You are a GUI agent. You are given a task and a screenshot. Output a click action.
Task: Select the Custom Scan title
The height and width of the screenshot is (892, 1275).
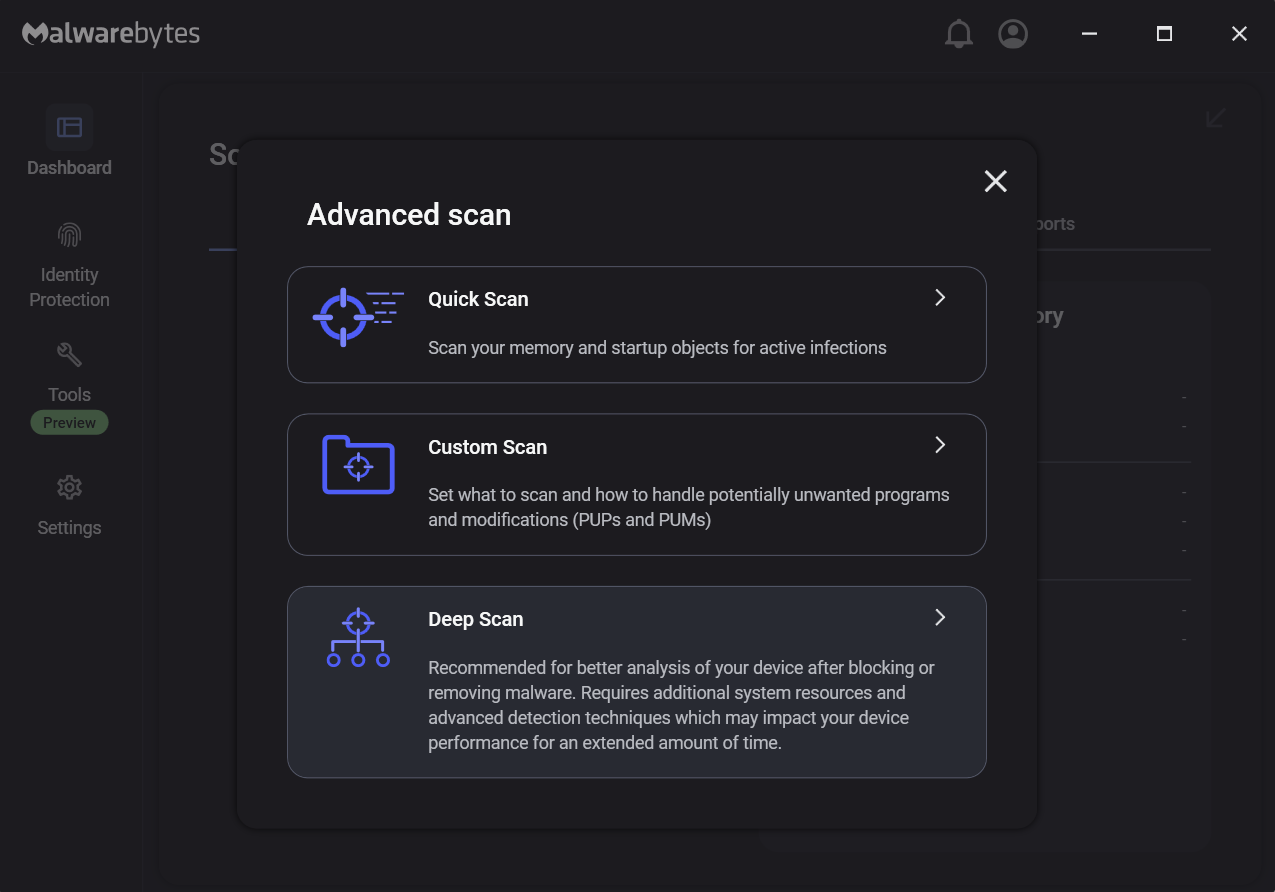click(487, 447)
